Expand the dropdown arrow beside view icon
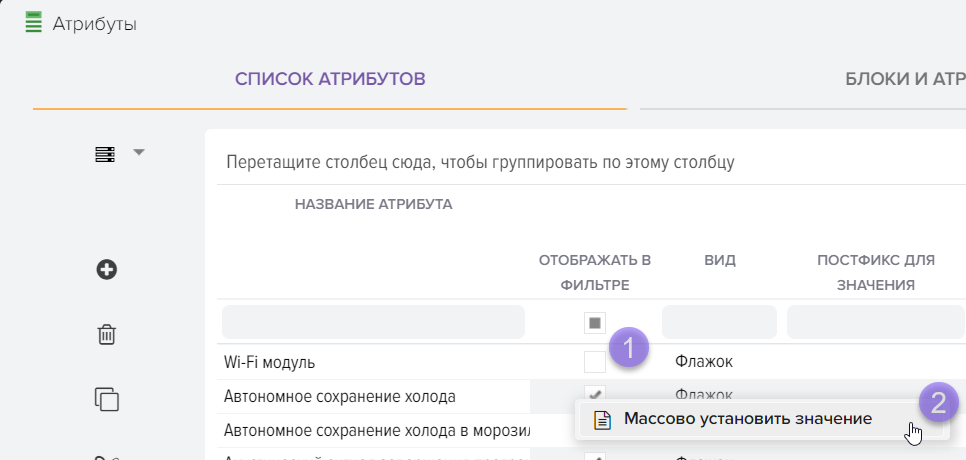The width and height of the screenshot is (966, 460). (139, 152)
